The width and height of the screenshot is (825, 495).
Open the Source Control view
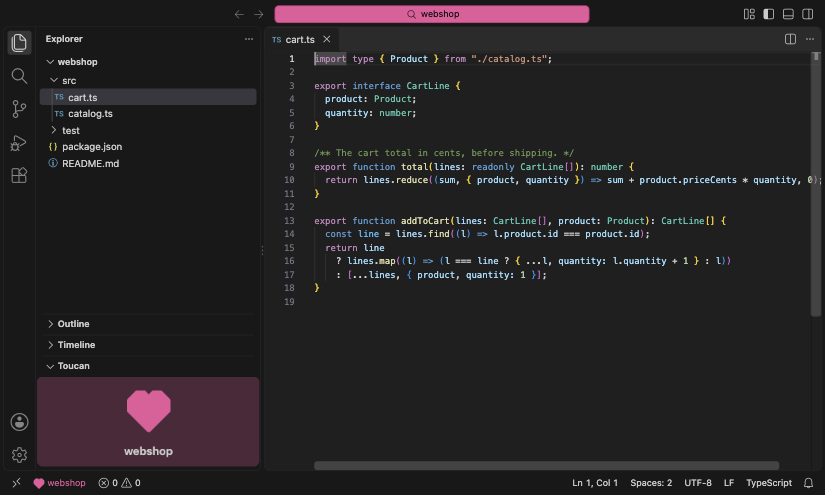click(x=19, y=109)
